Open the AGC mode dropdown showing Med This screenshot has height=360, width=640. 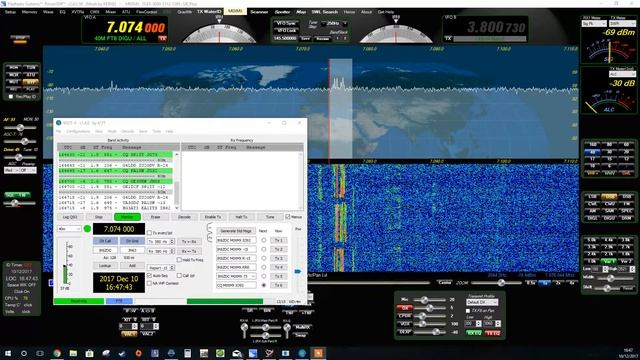click(x=11, y=171)
